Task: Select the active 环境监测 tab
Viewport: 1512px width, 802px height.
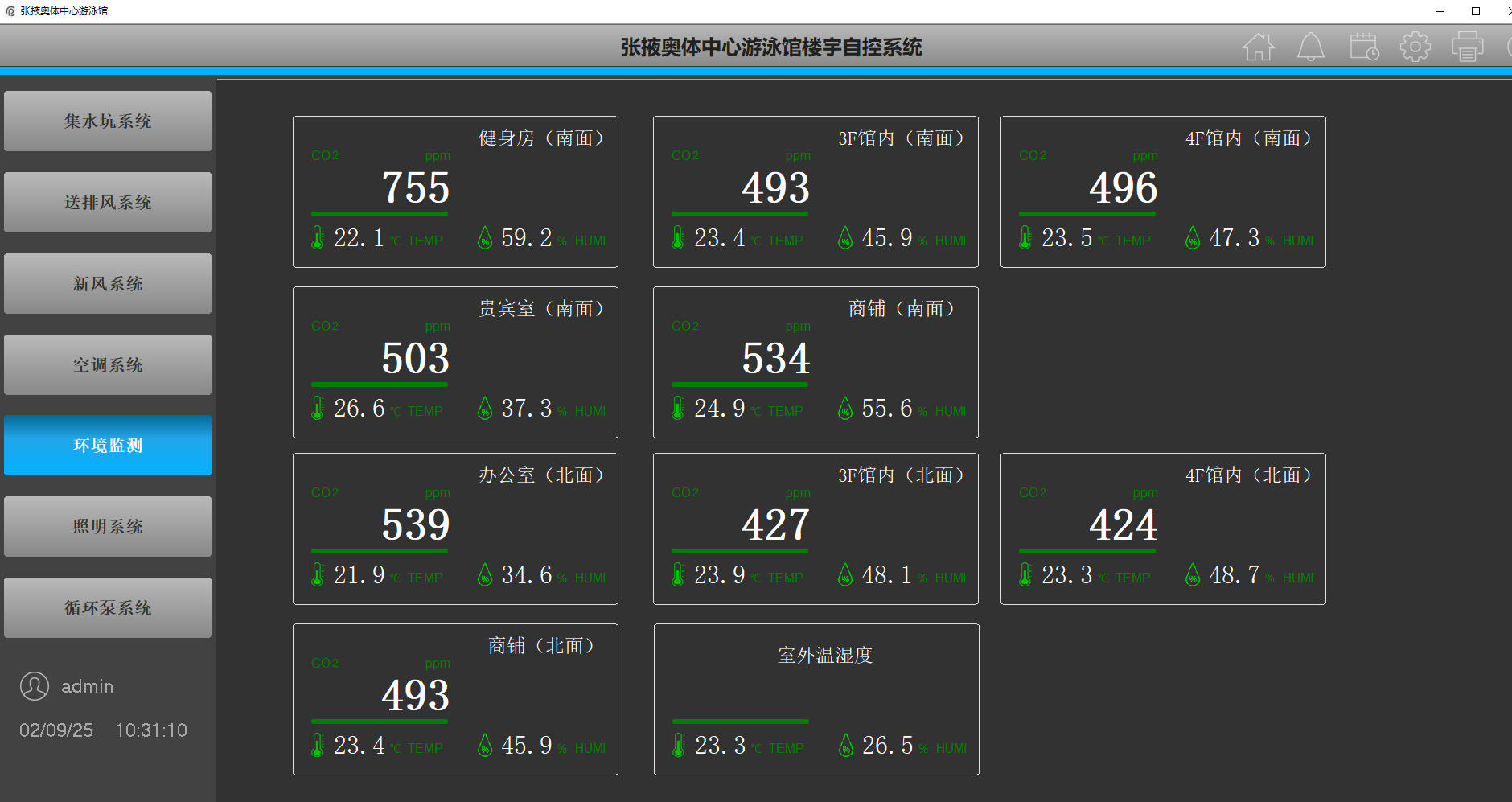Action: tap(108, 446)
